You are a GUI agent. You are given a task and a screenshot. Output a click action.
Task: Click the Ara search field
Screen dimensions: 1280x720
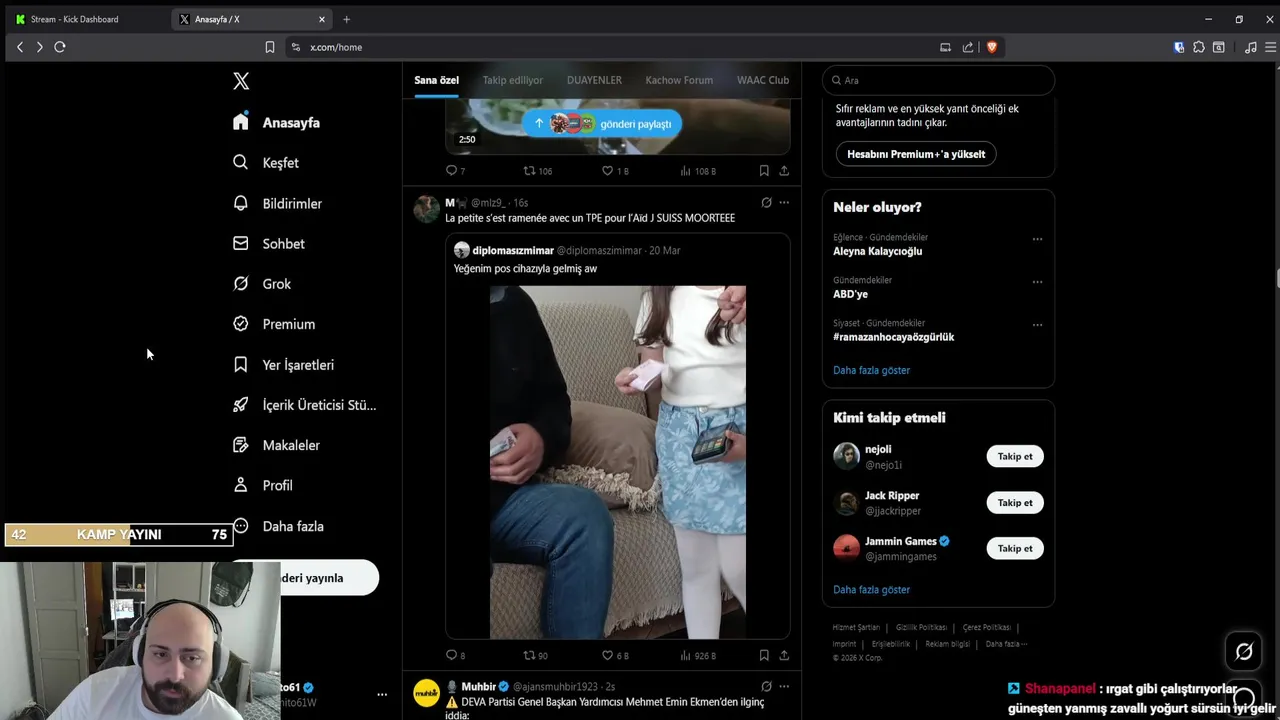(x=938, y=80)
